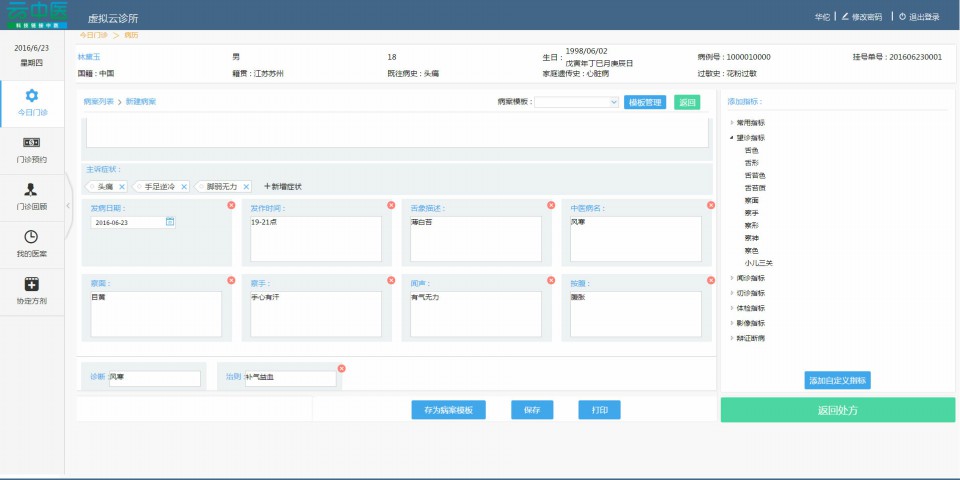Click 添加自定义指标 button
The image size is (960, 480).
(838, 380)
